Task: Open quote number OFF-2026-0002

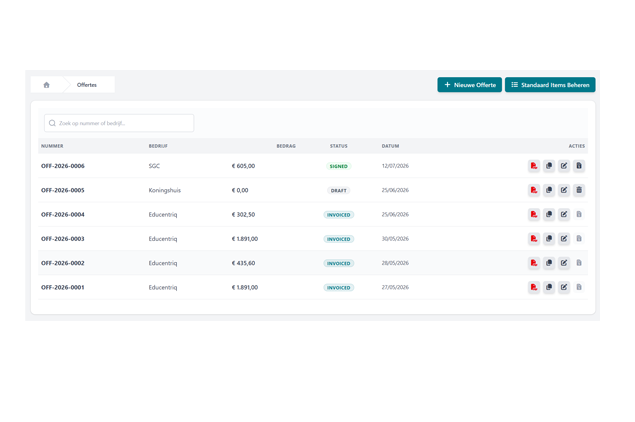Action: coord(63,263)
